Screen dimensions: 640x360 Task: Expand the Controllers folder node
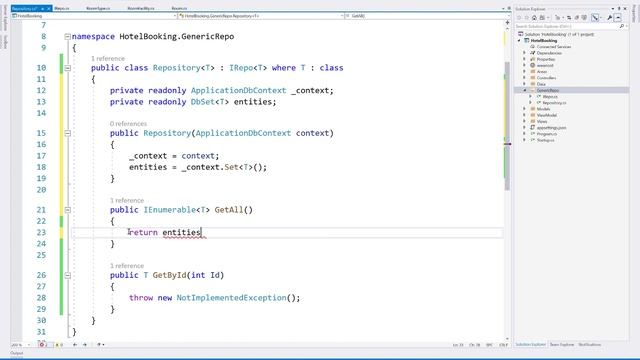(525, 78)
